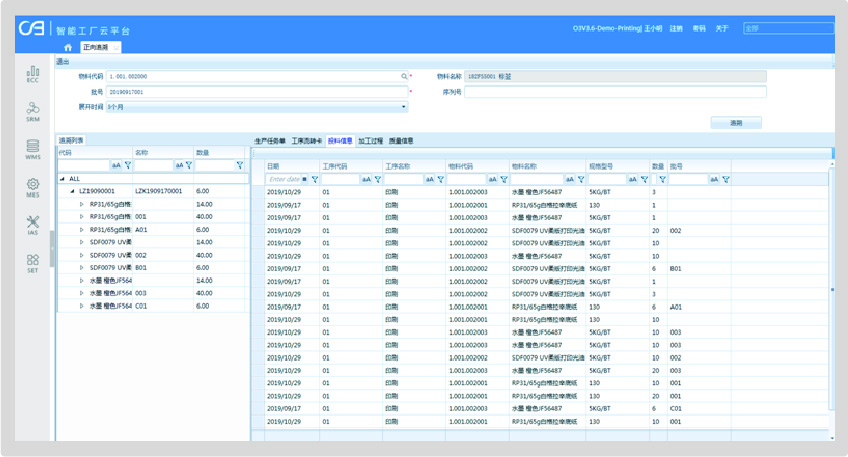Toggle aA match case on 代码 tree column
The image size is (848, 457).
click(116, 165)
